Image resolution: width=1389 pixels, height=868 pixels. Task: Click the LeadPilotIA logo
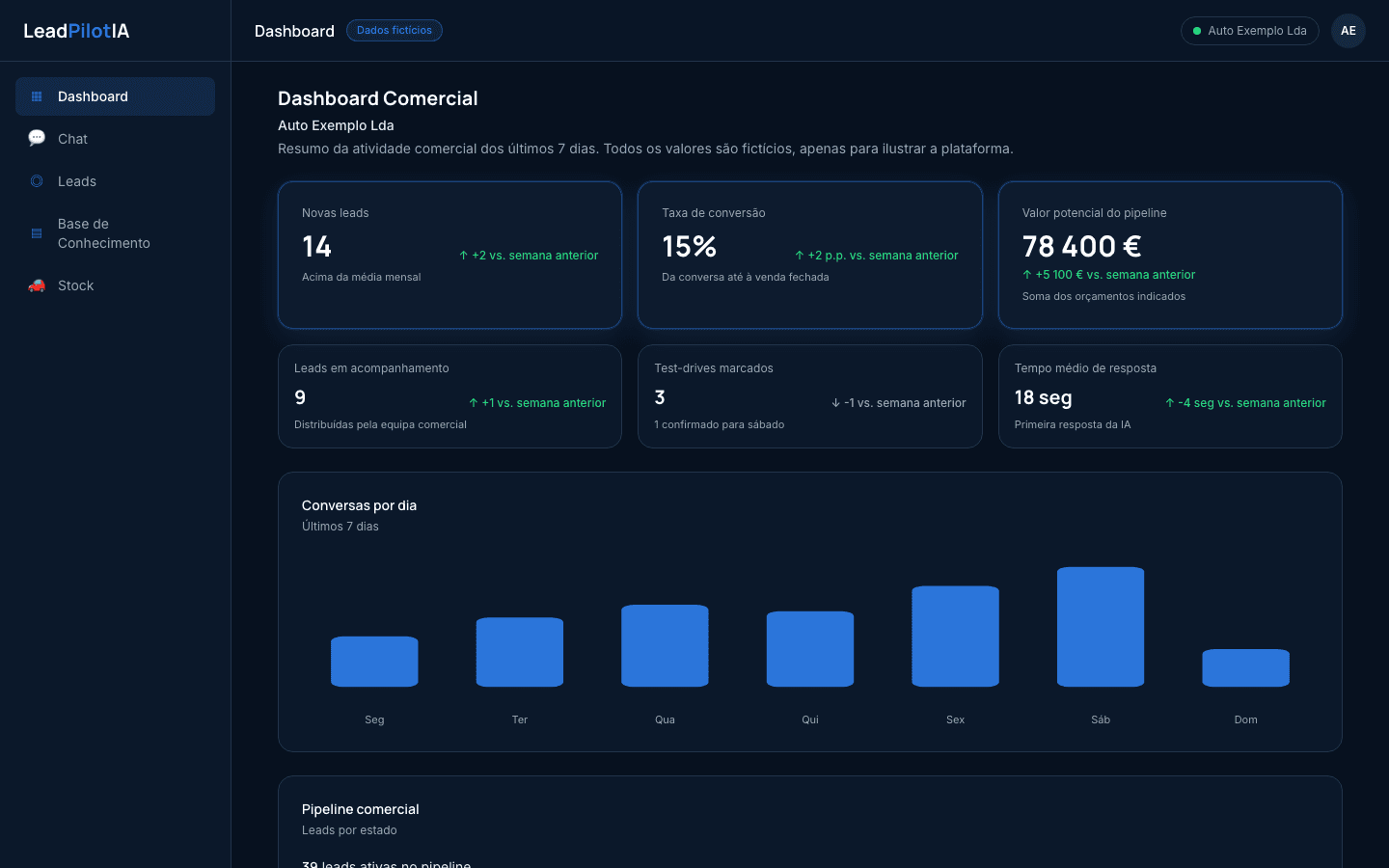(x=76, y=31)
